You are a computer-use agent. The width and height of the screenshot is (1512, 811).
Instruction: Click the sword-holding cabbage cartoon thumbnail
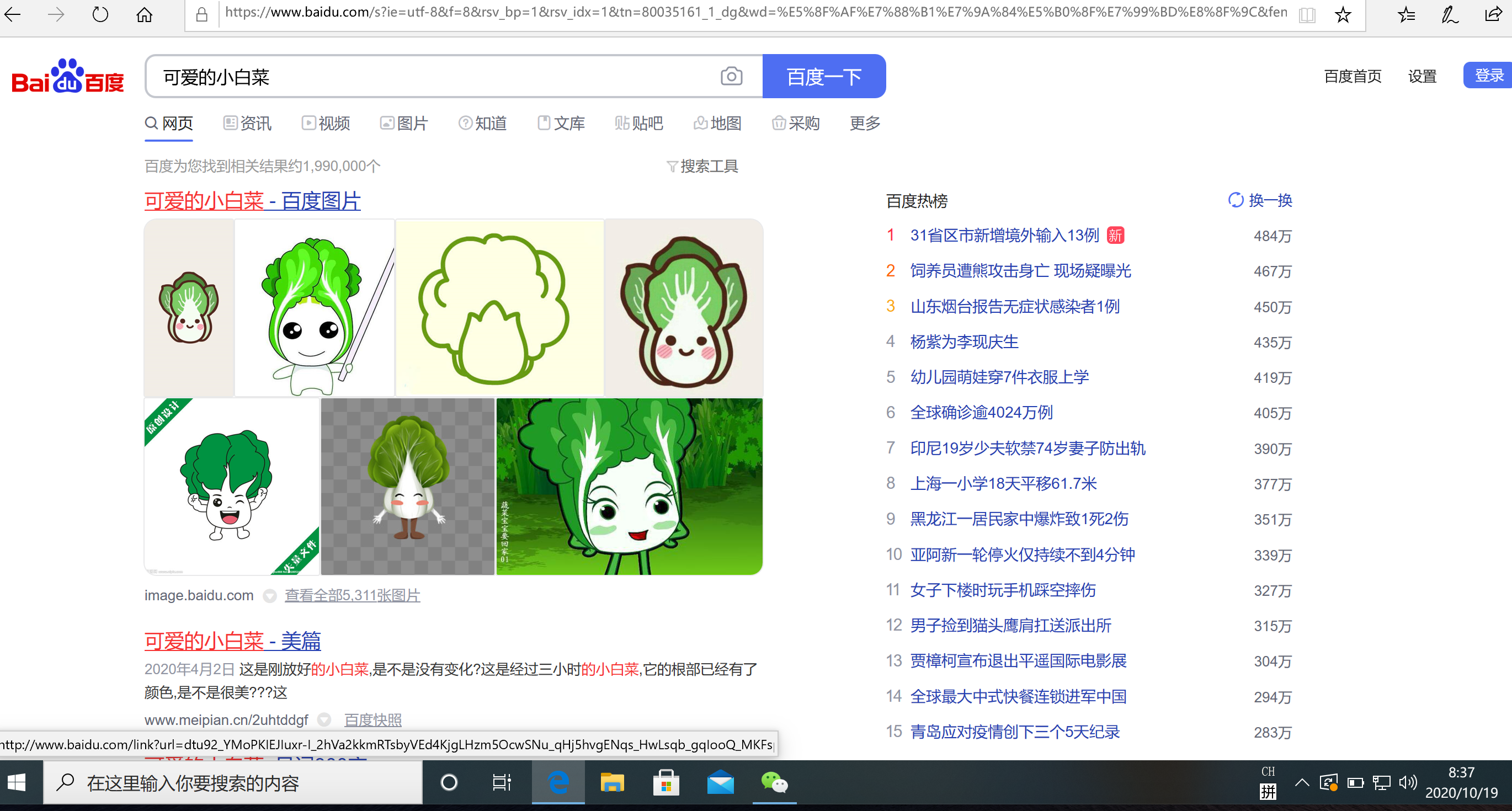pyautogui.click(x=314, y=308)
